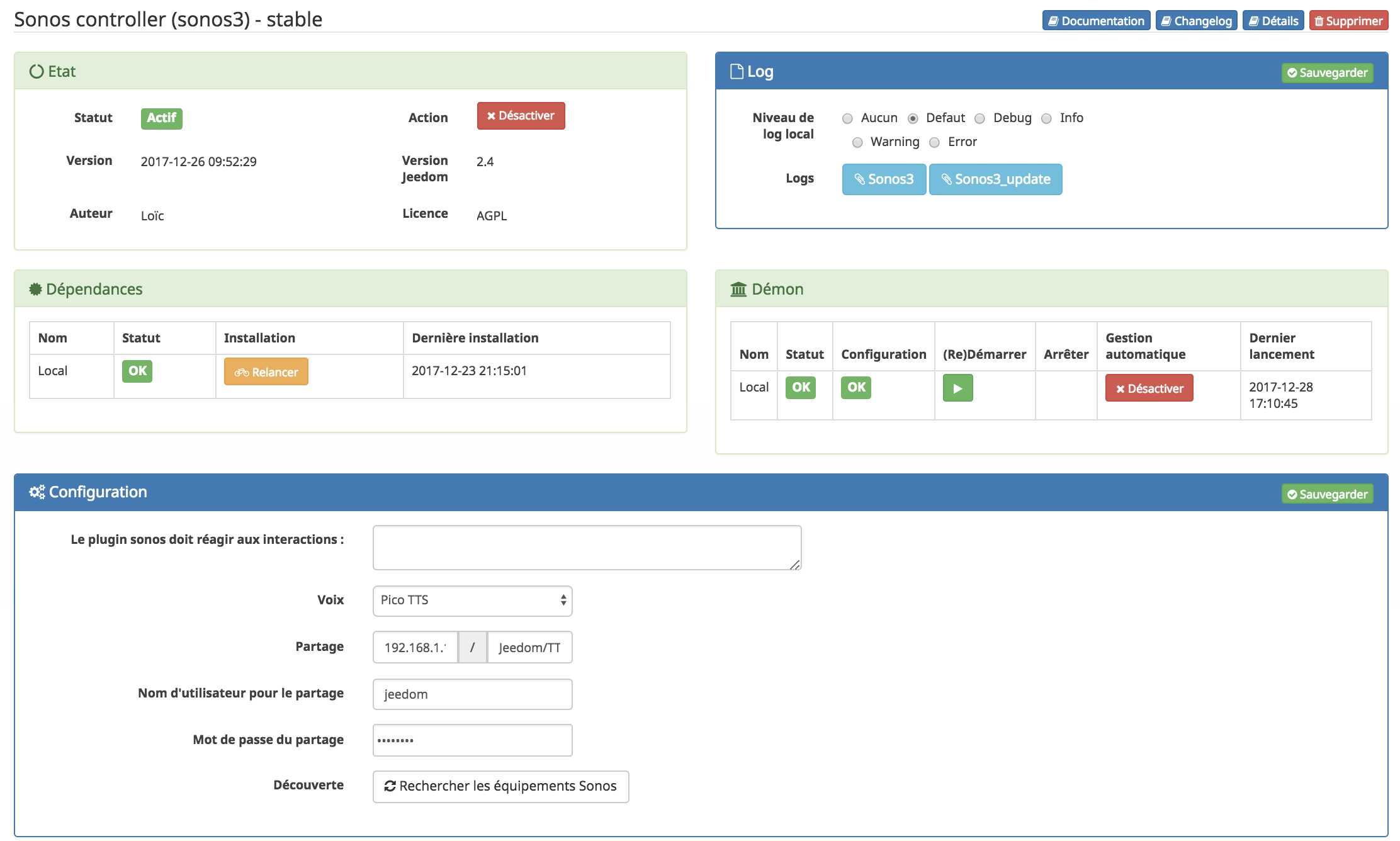Image resolution: width=1400 pixels, height=841 pixels.
Task: Click the Etat panel refresh circle icon
Action: [x=37, y=72]
